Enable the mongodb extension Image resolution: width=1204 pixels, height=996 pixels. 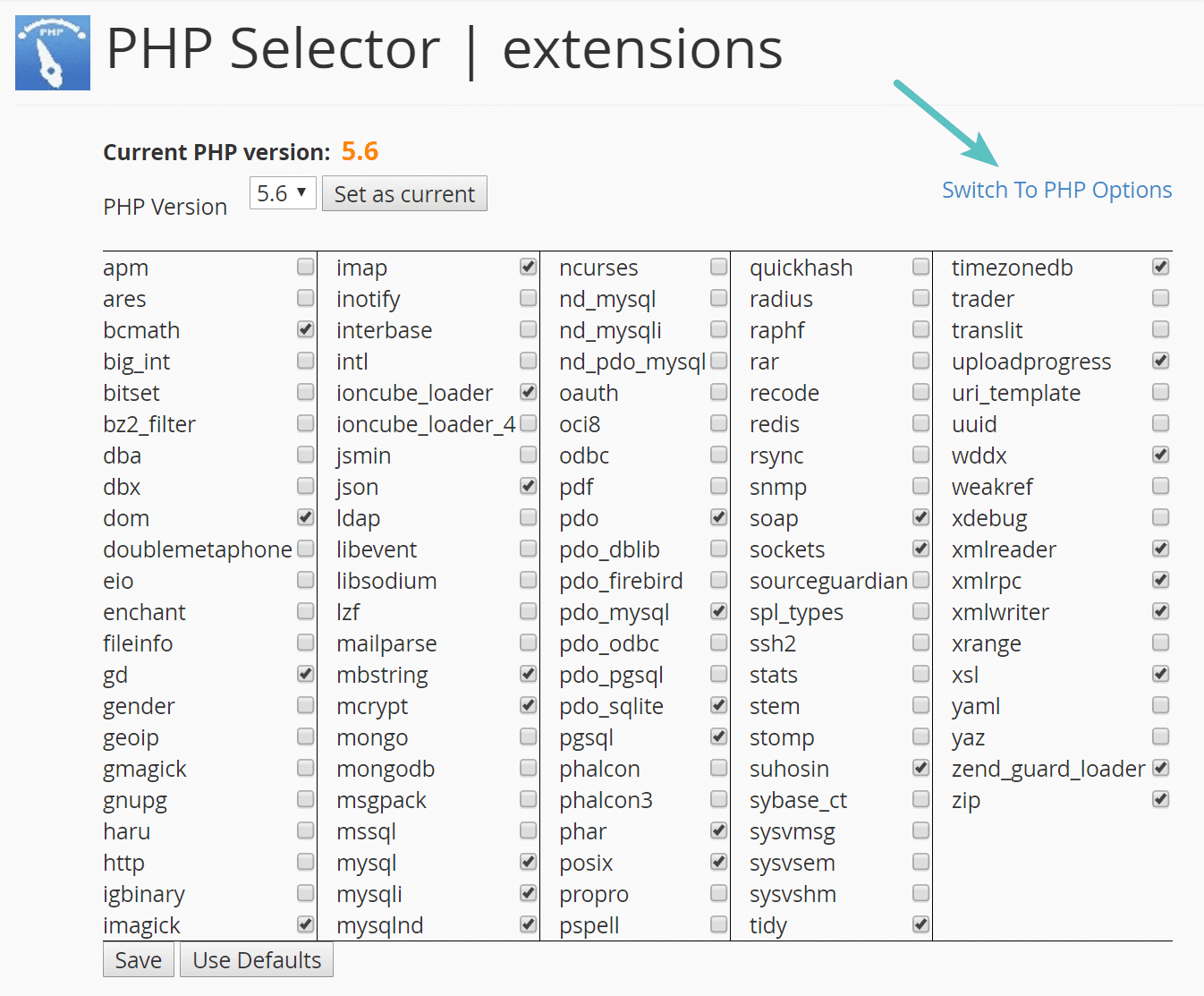click(x=529, y=768)
